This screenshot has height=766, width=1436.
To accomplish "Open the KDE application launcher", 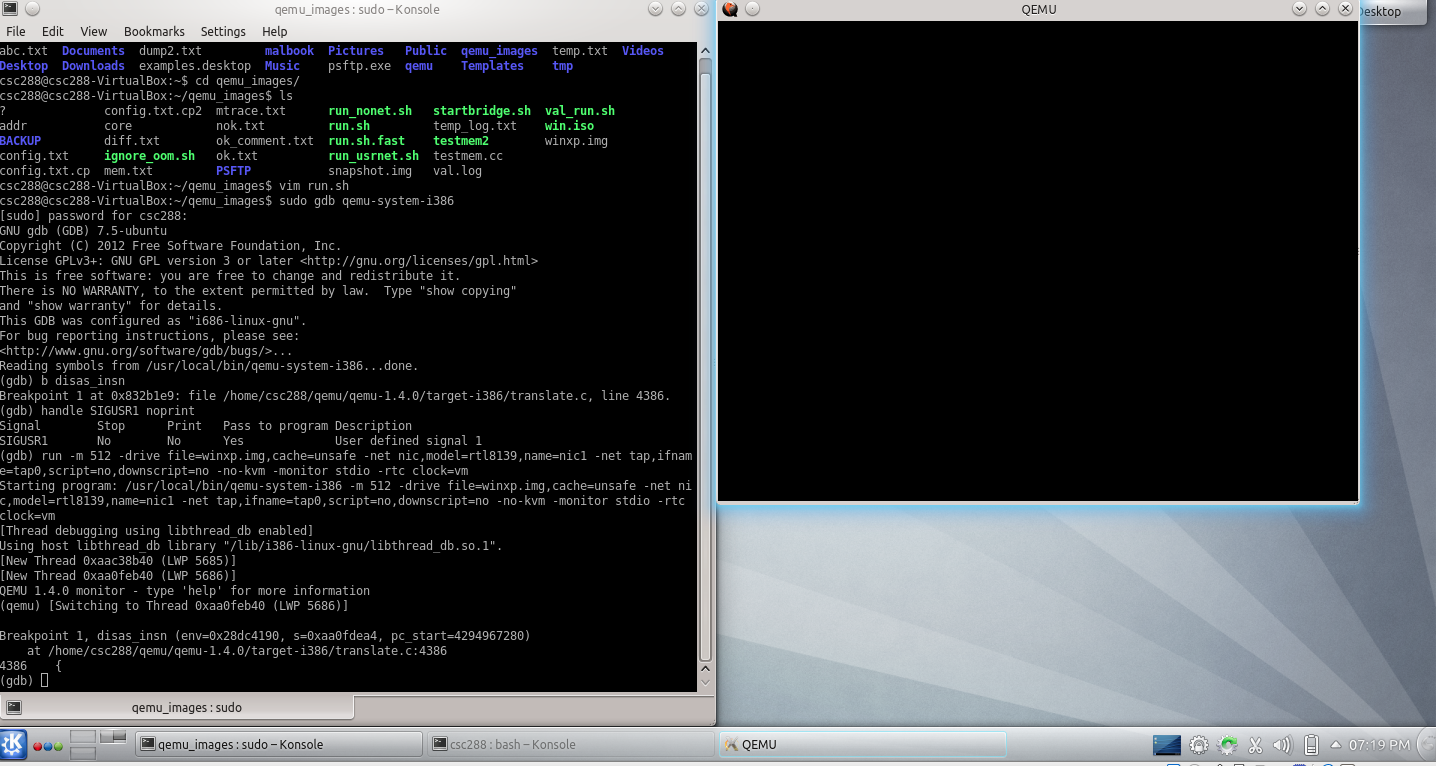I will coord(14,744).
